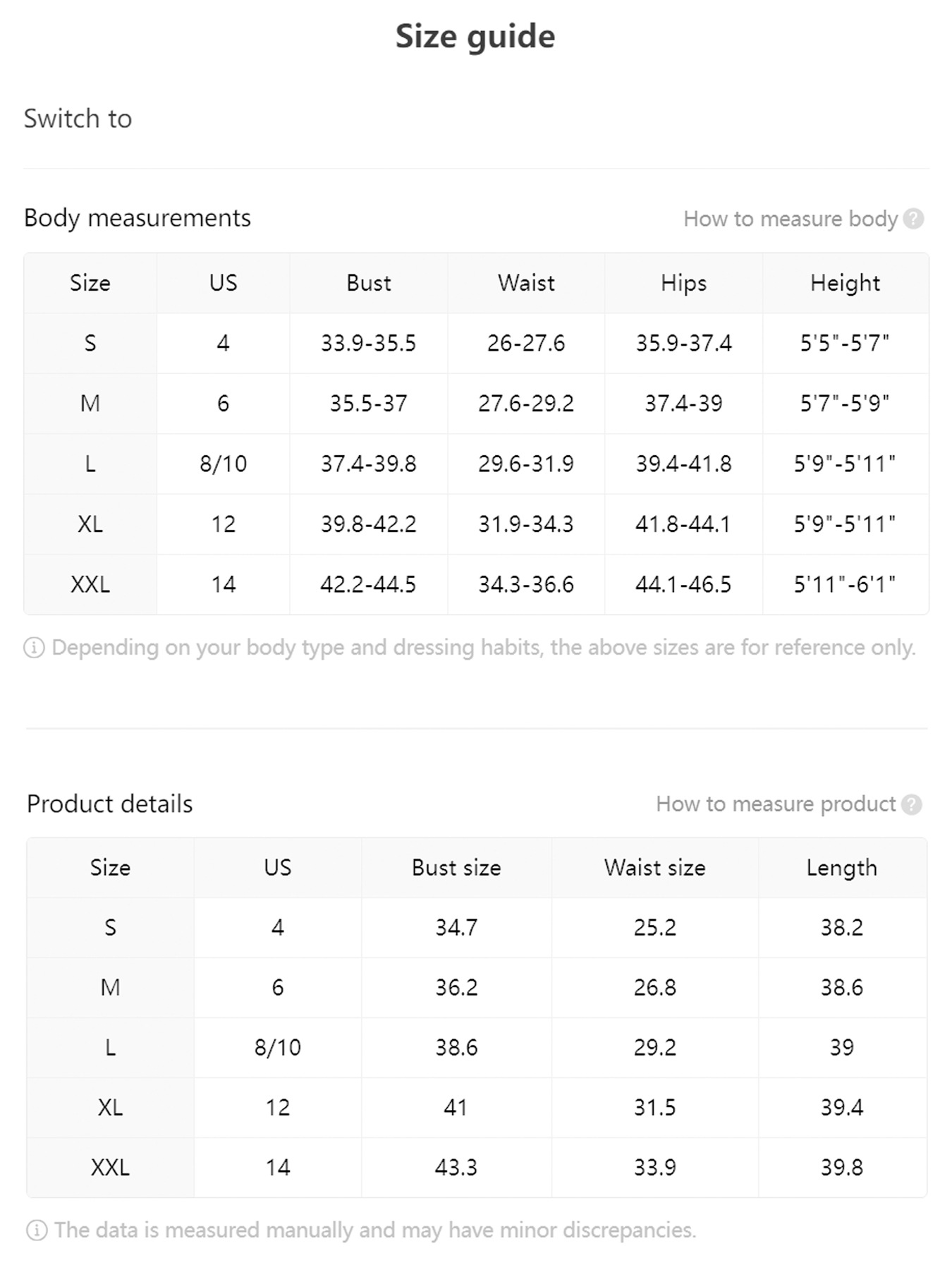Screen dimensions: 952x1270
Task: Click the info icon before 'The data is measured manually'
Action: click(x=37, y=1230)
